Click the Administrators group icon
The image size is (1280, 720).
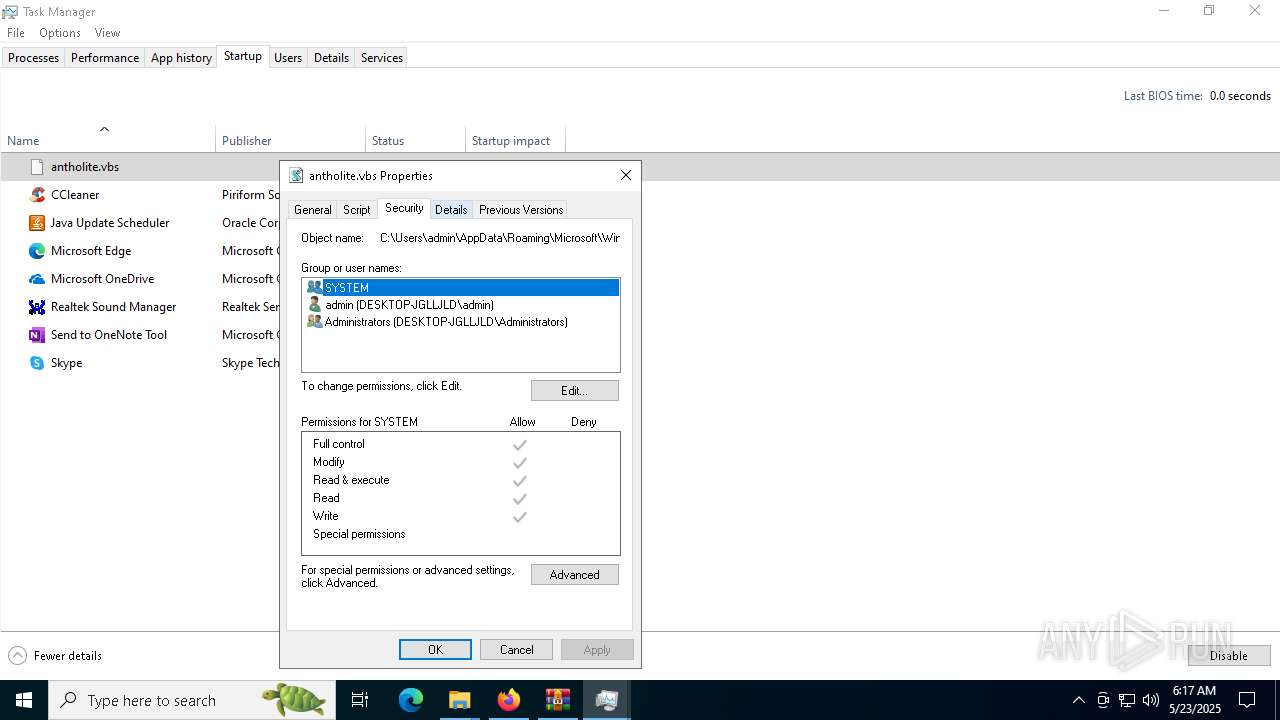[315, 321]
